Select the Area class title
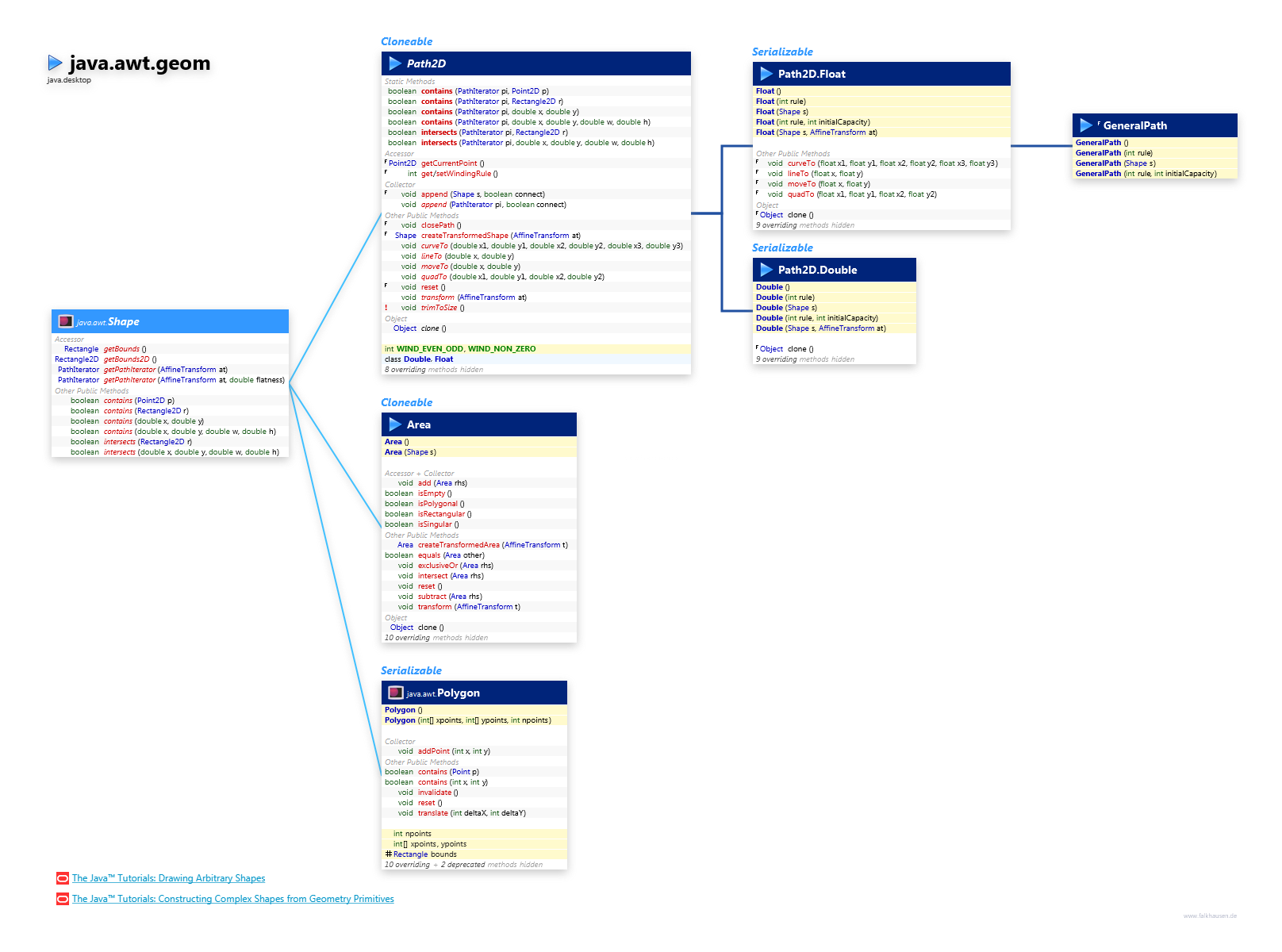This screenshot has width=1282, height=952. (x=419, y=424)
